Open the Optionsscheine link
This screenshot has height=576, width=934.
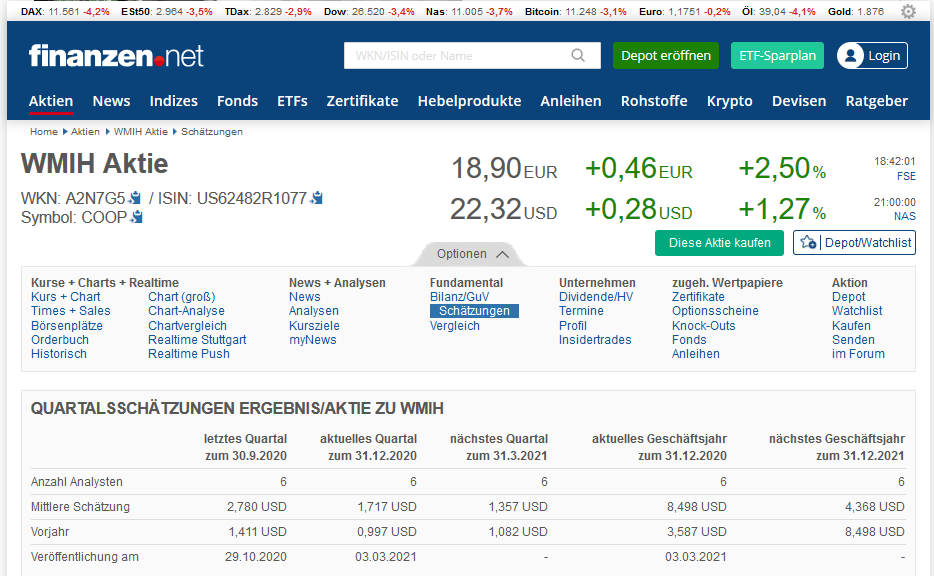[x=715, y=311]
